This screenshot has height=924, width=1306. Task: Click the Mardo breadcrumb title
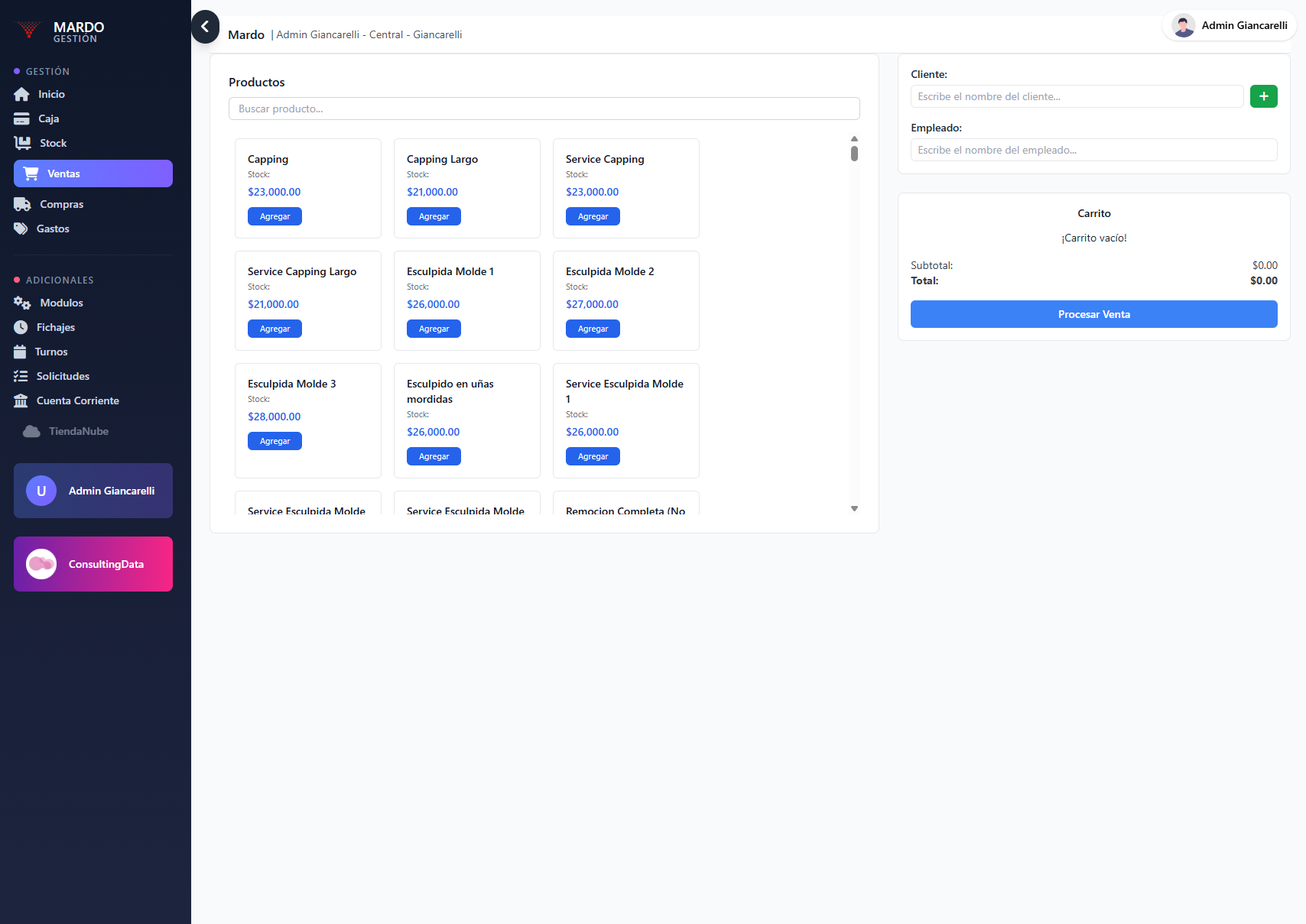pos(246,34)
